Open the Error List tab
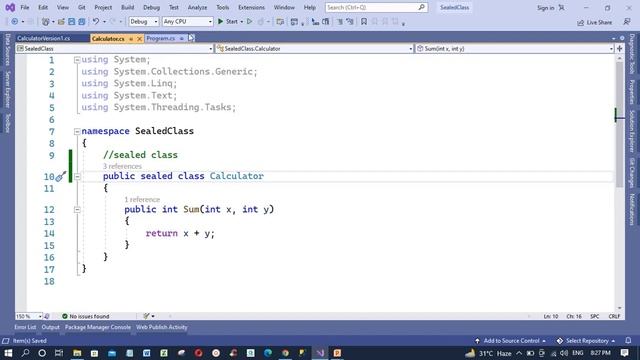This screenshot has width=640, height=360. [25, 327]
